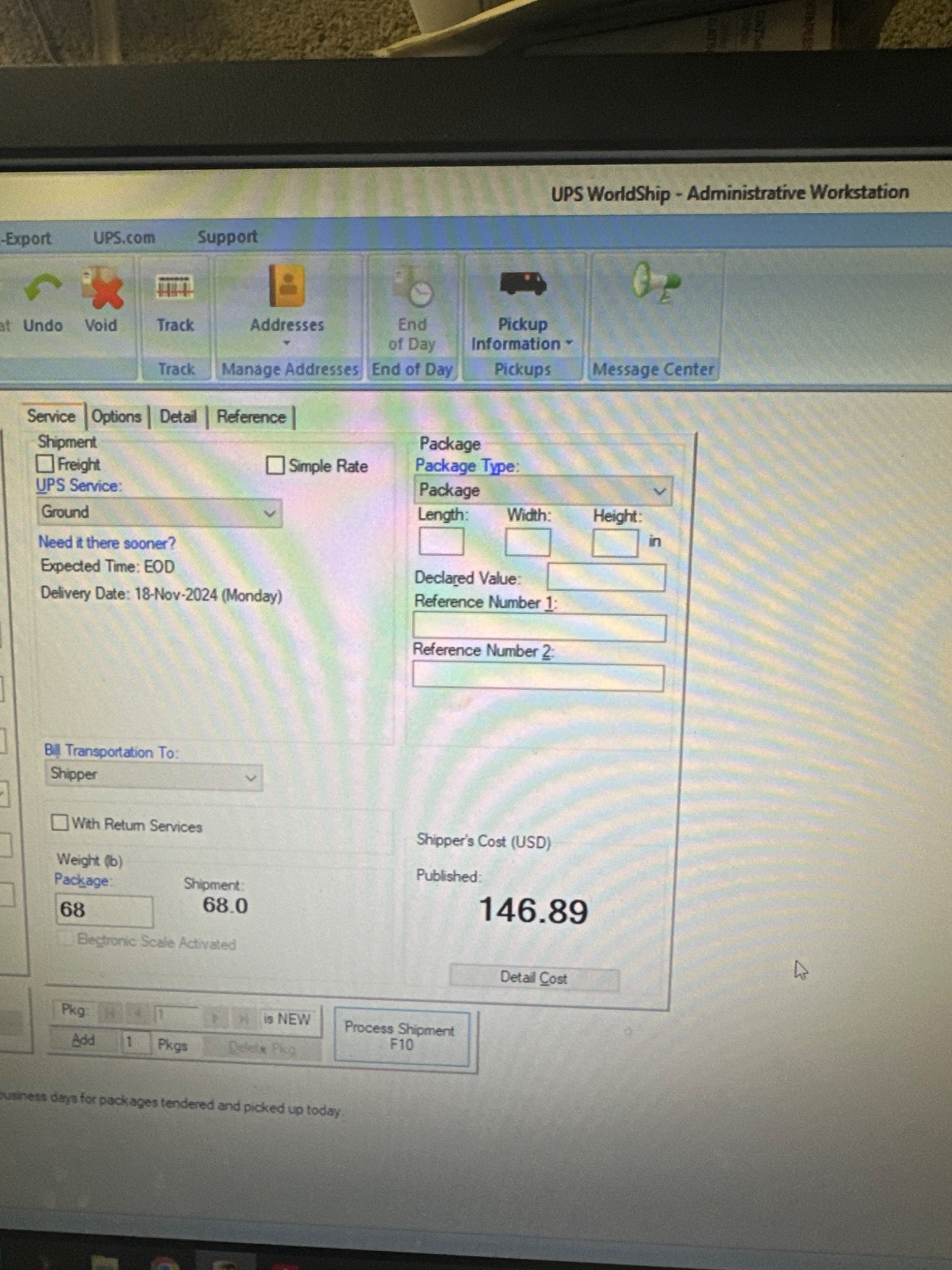Click the Undo green arrow icon
This screenshot has width=952, height=1270.
coord(43,287)
